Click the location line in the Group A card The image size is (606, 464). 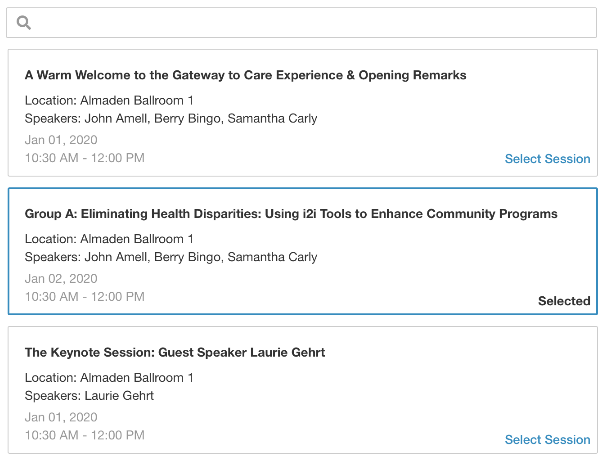[x=109, y=239]
